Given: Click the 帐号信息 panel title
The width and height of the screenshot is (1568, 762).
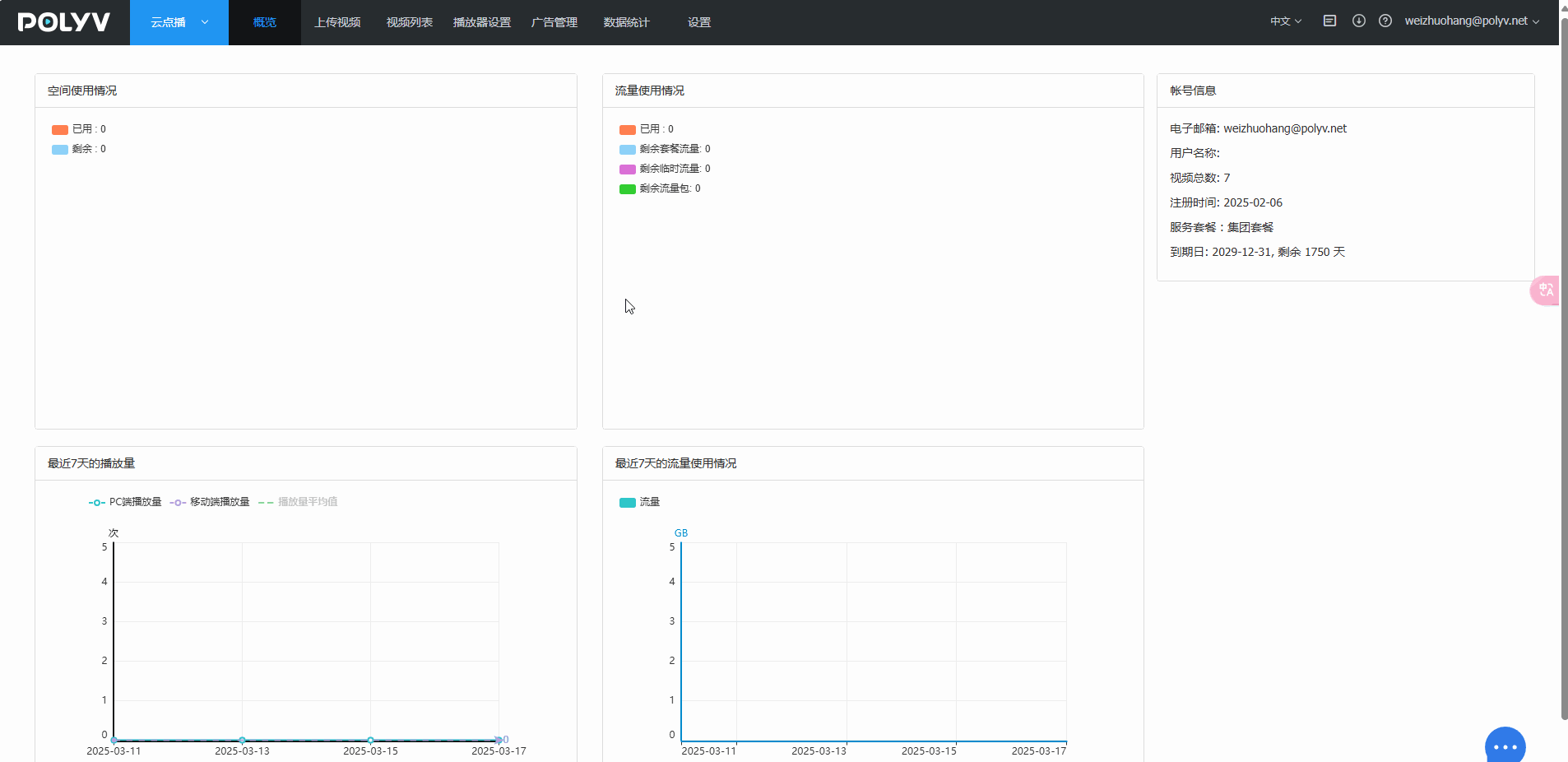Looking at the screenshot, I should (1193, 91).
